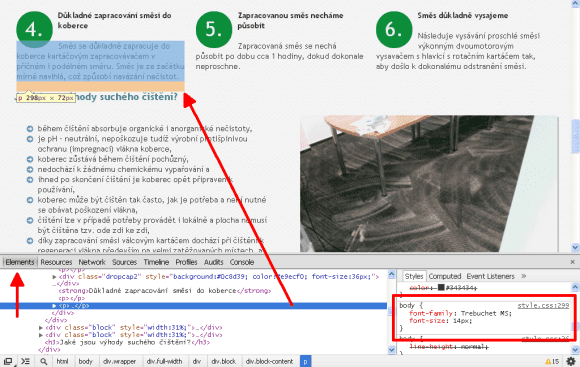
Task: Undock DevTools into separate window
Action: (x=8, y=361)
